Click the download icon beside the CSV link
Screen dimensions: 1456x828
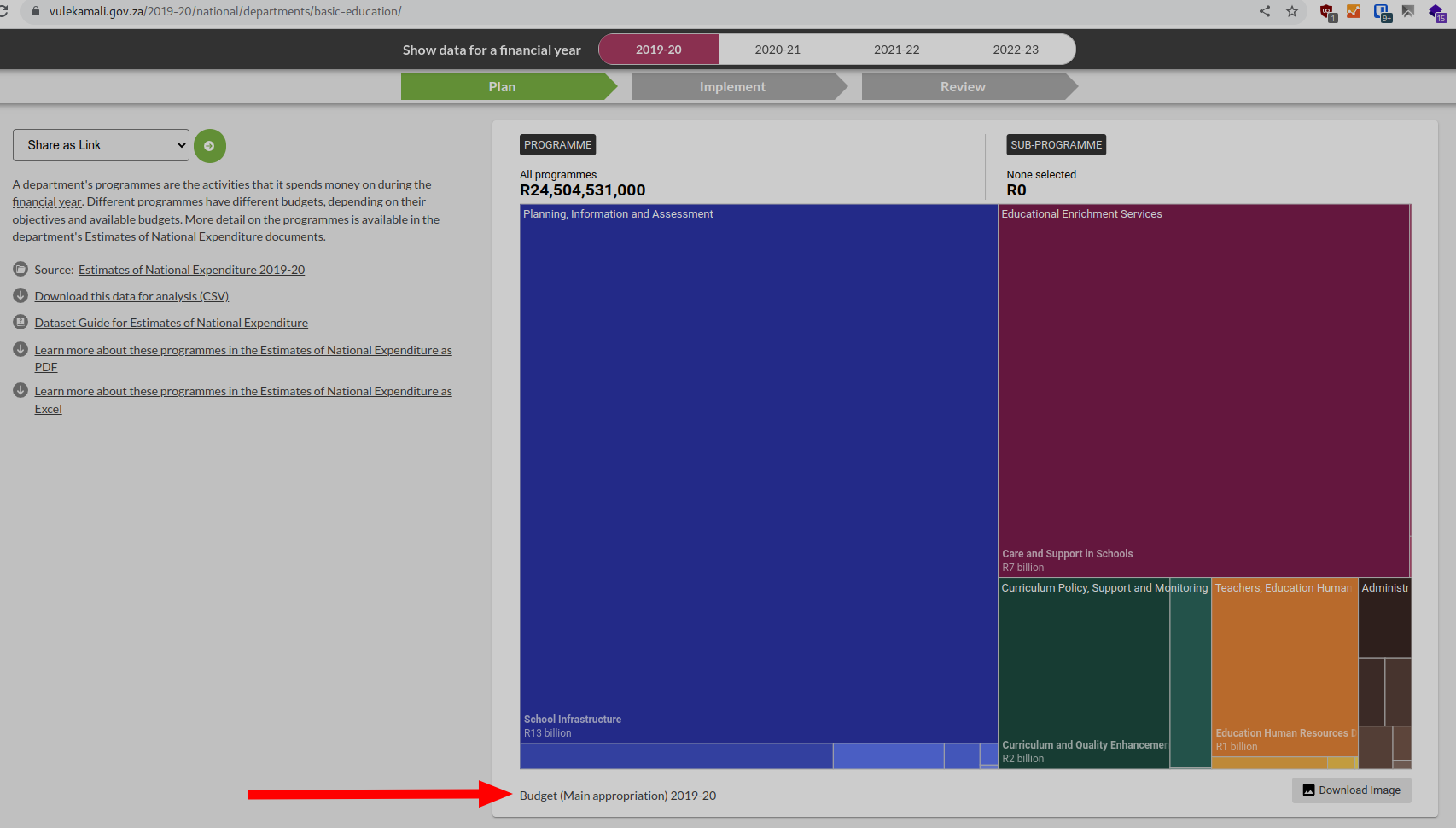(x=20, y=295)
